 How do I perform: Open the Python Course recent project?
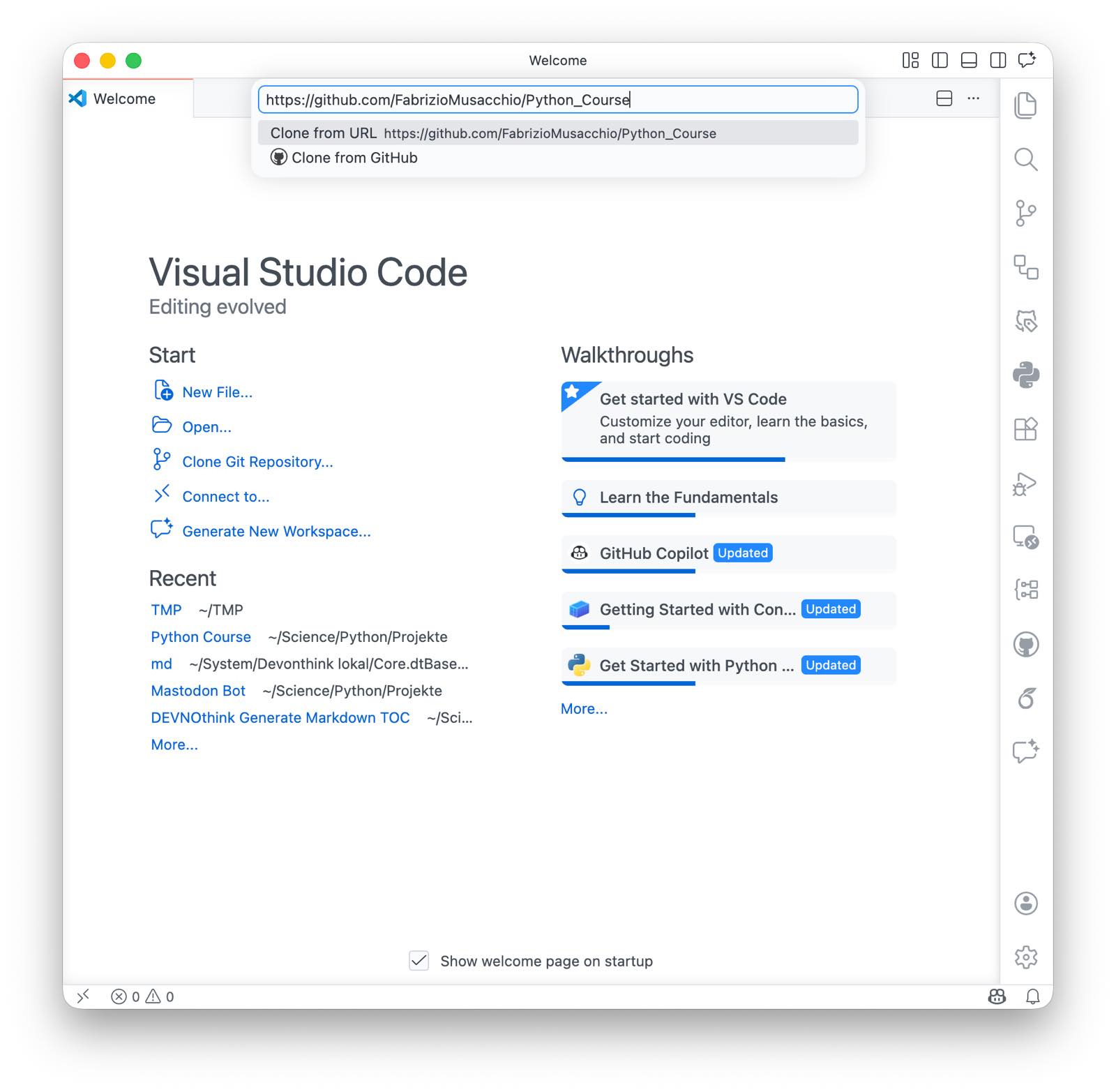click(201, 637)
